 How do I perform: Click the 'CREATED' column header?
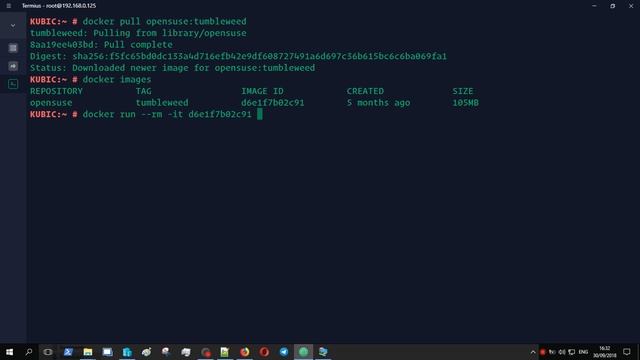tap(365, 91)
